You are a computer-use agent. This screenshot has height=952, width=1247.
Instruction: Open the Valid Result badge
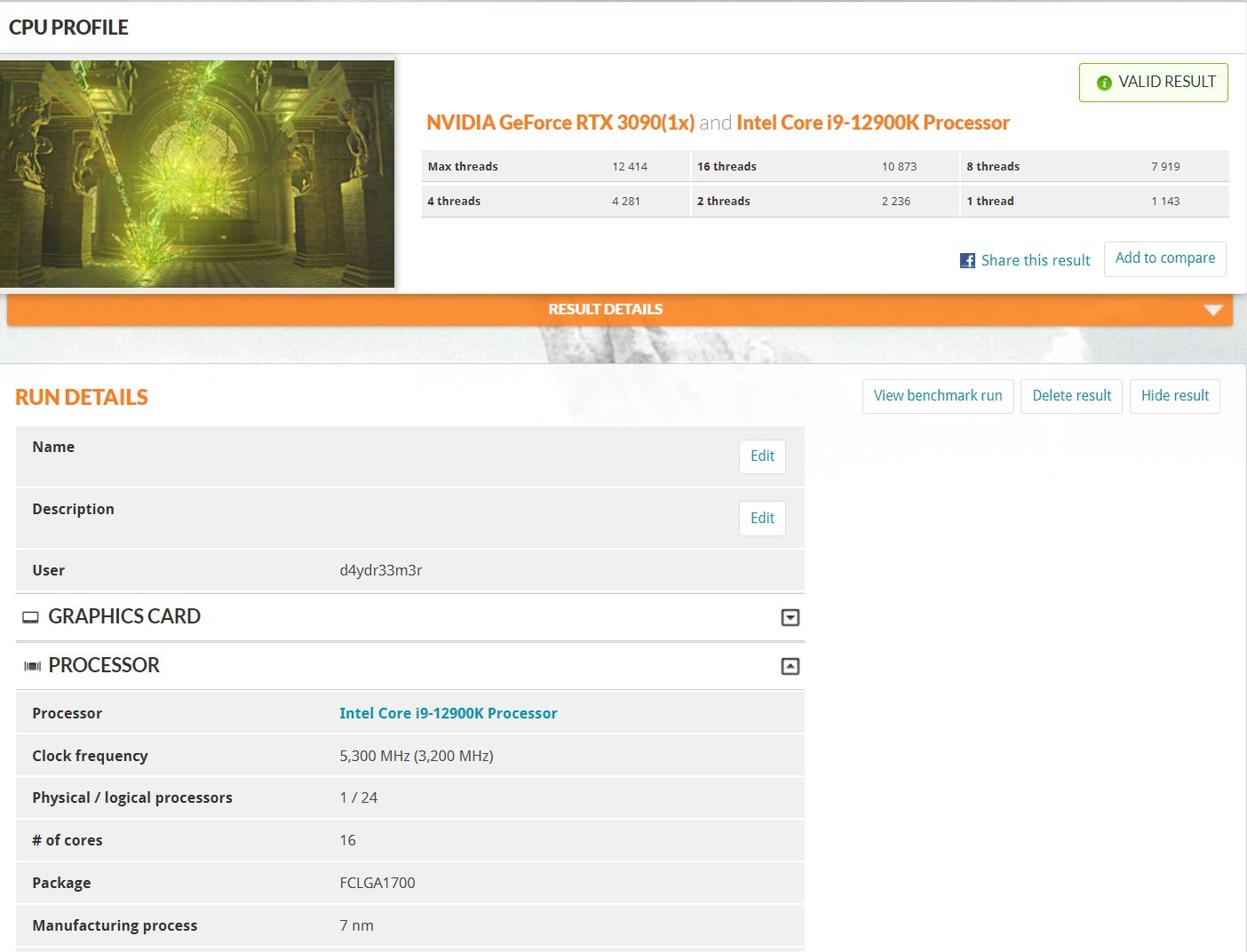click(1153, 83)
